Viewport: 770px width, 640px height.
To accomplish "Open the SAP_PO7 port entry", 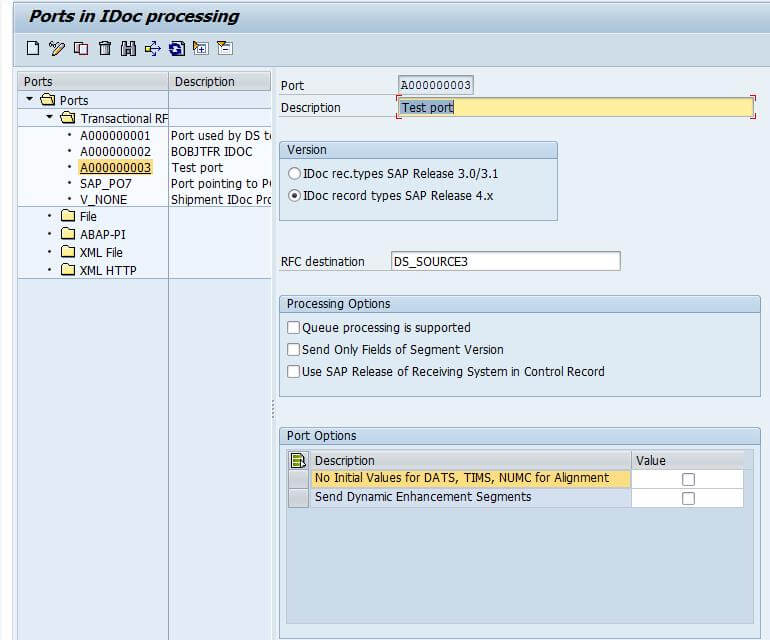I will pos(106,184).
